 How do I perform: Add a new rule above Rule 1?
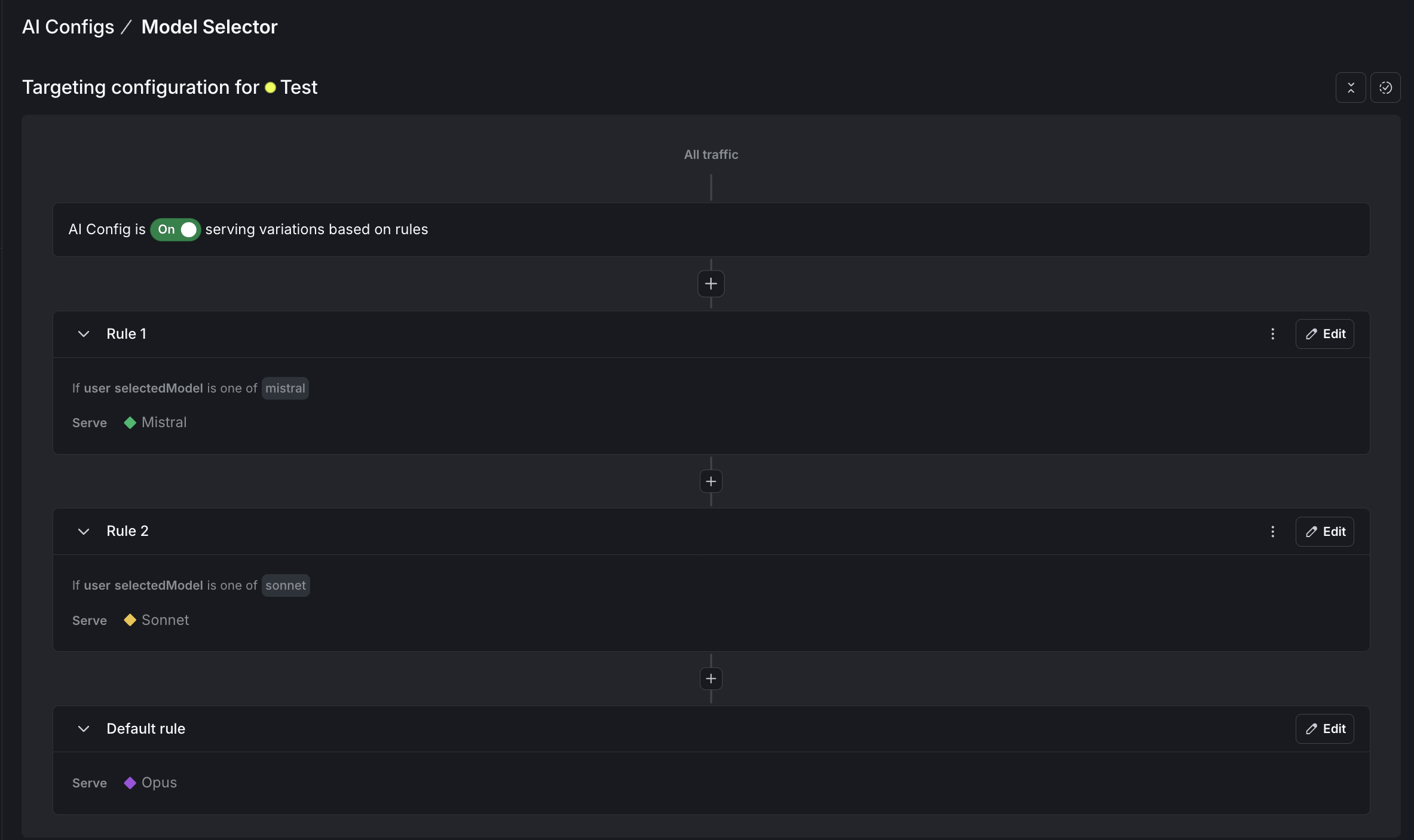point(710,284)
